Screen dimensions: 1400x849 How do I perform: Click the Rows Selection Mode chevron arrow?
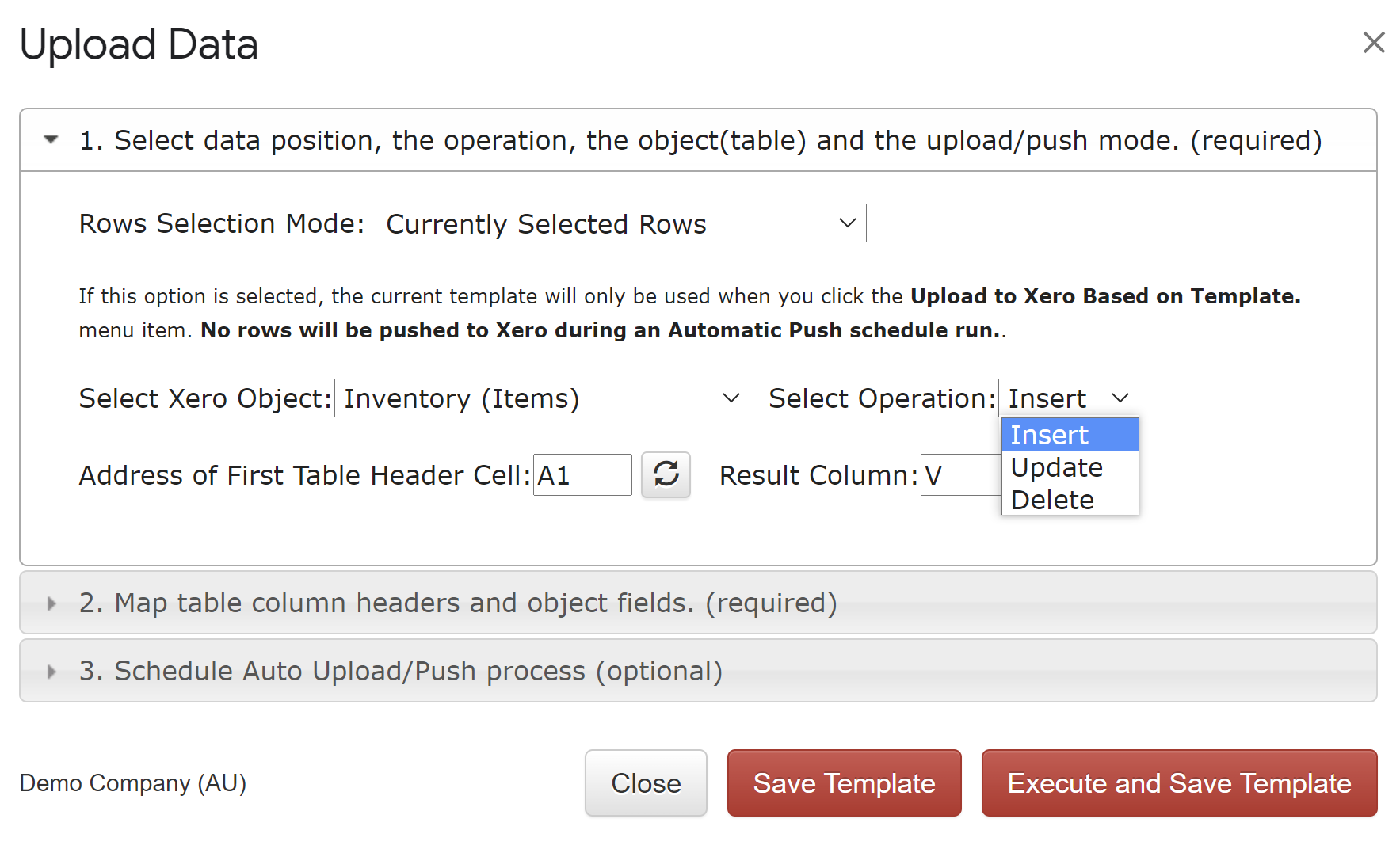pos(847,223)
